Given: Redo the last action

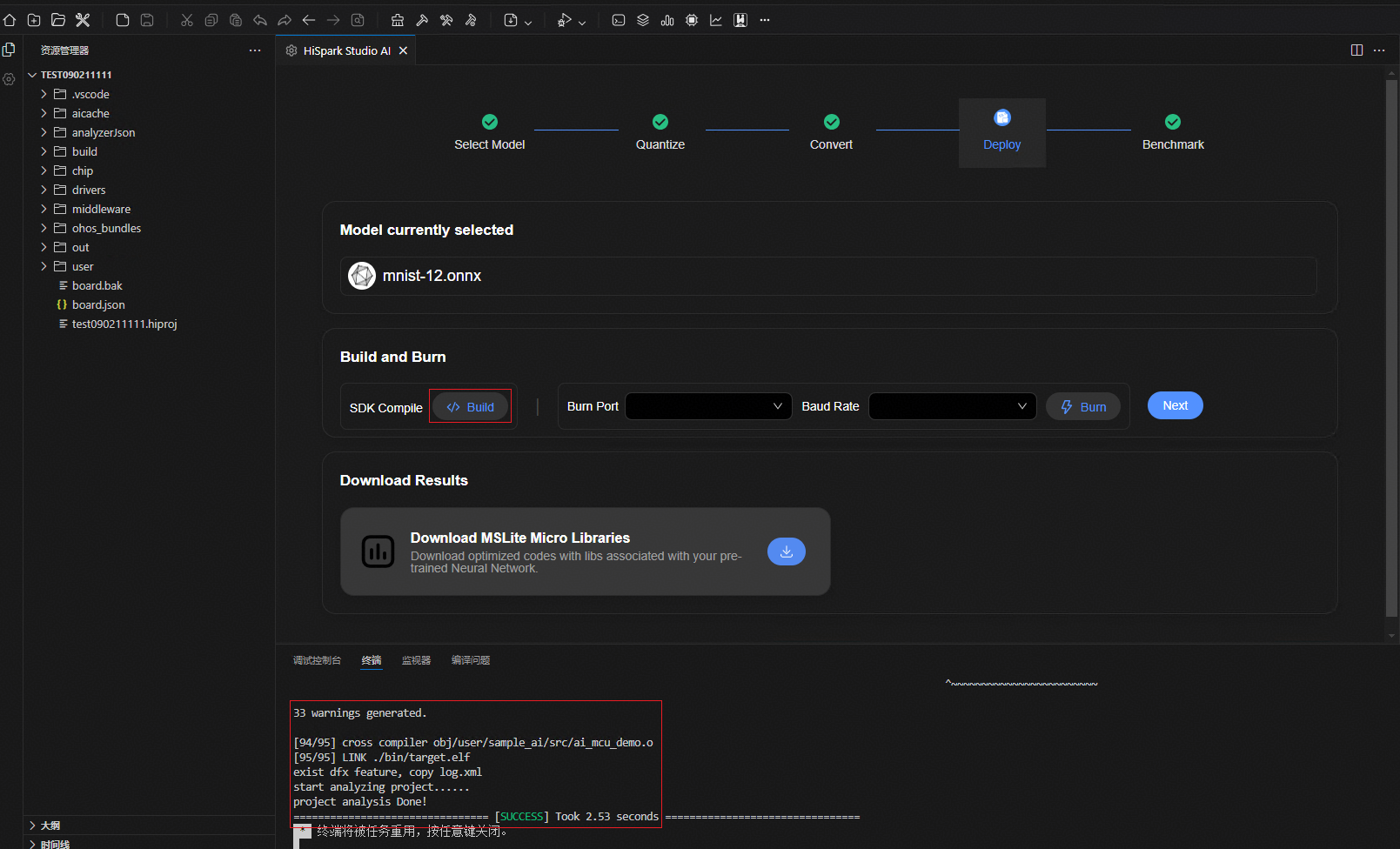Looking at the screenshot, I should [x=285, y=20].
